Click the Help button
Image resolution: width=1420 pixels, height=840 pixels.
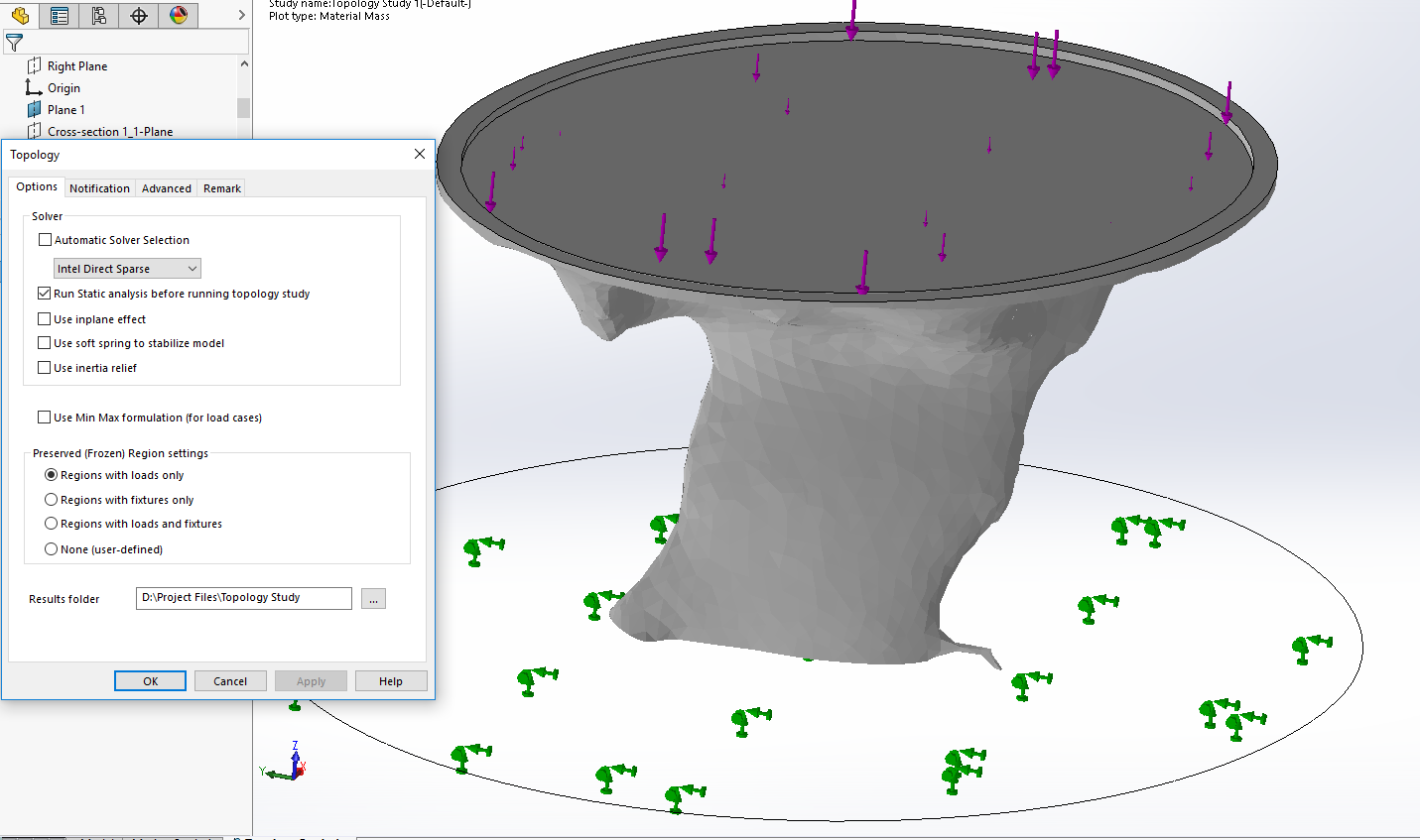tap(391, 681)
